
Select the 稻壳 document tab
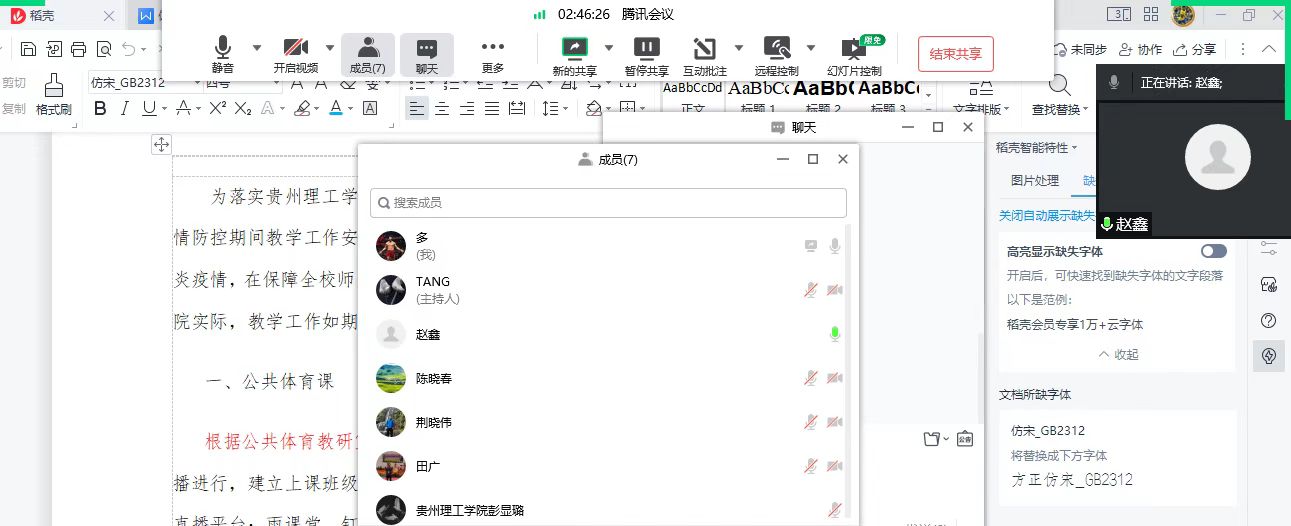pos(42,15)
